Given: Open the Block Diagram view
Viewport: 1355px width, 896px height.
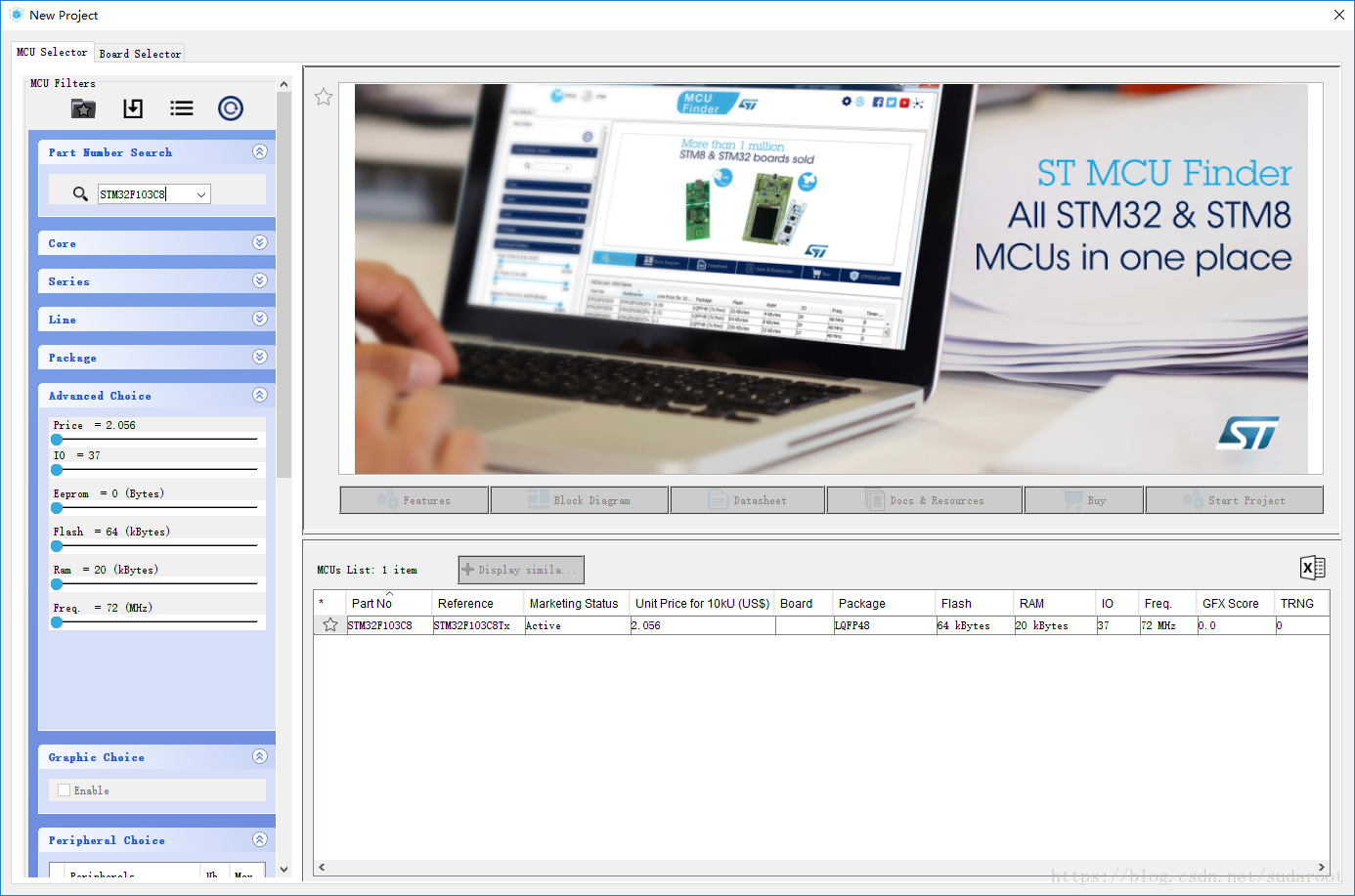Looking at the screenshot, I should [x=580, y=500].
